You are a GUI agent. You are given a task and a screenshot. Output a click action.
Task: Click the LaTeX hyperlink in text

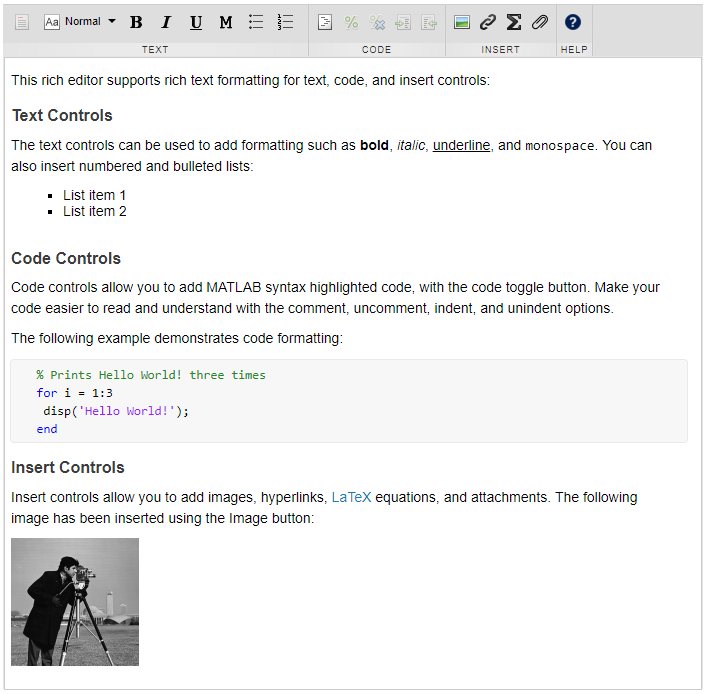pyautogui.click(x=351, y=497)
